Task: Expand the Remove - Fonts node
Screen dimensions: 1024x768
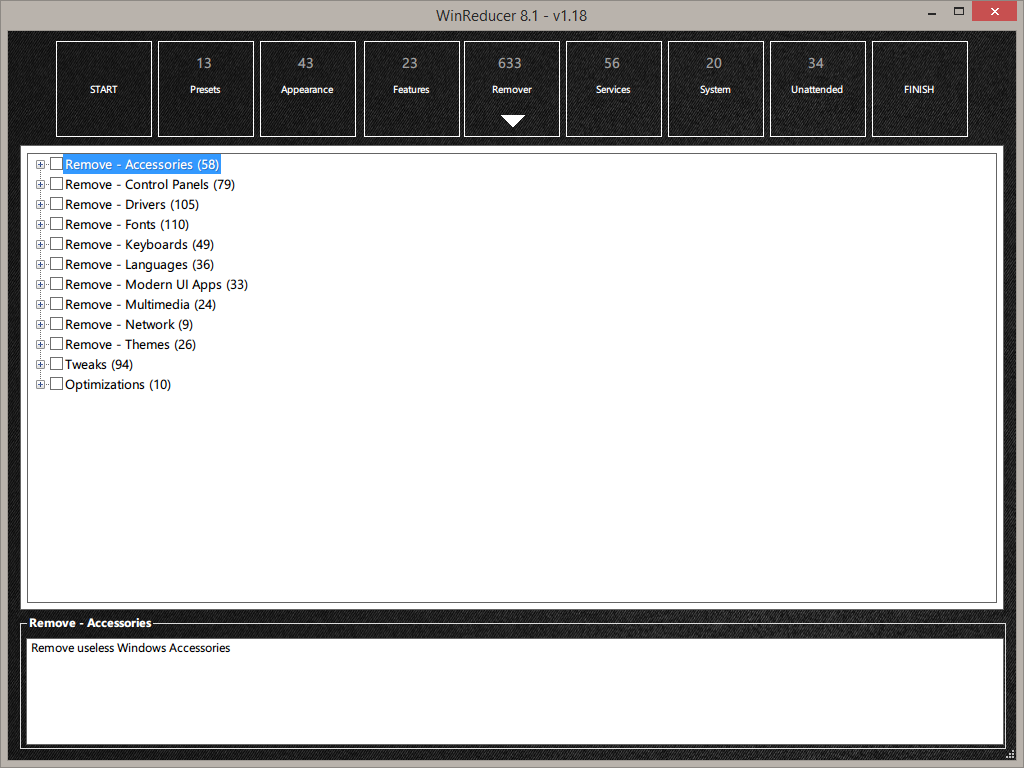Action: pyautogui.click(x=40, y=225)
